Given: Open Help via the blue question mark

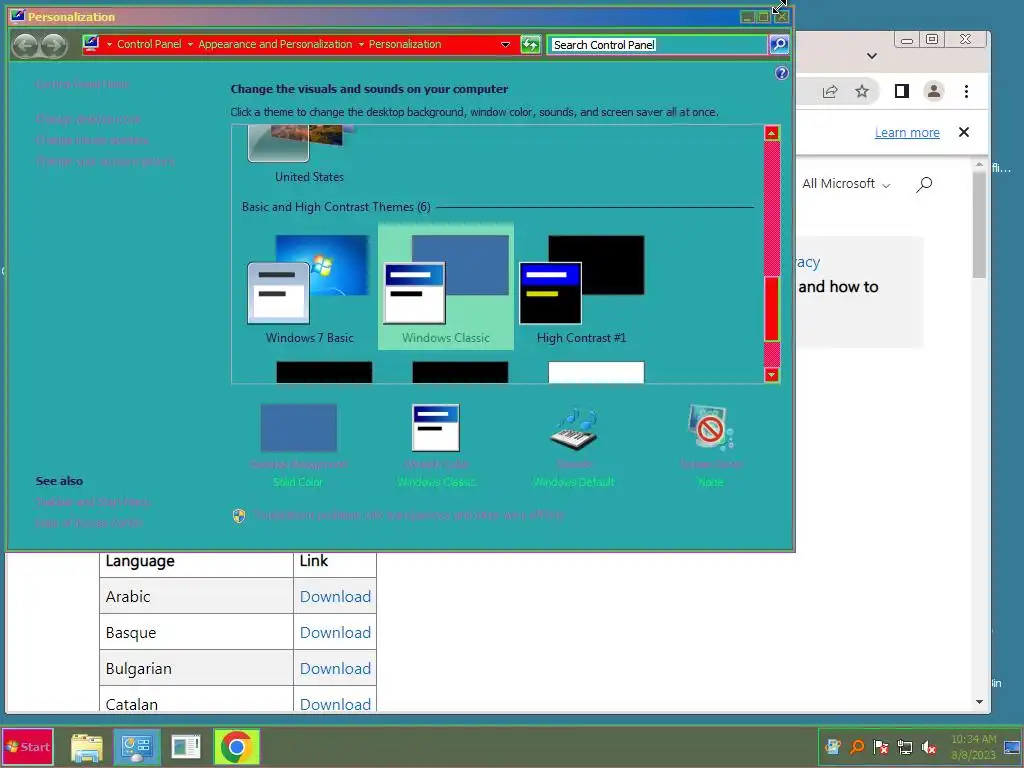Looking at the screenshot, I should 782,73.
